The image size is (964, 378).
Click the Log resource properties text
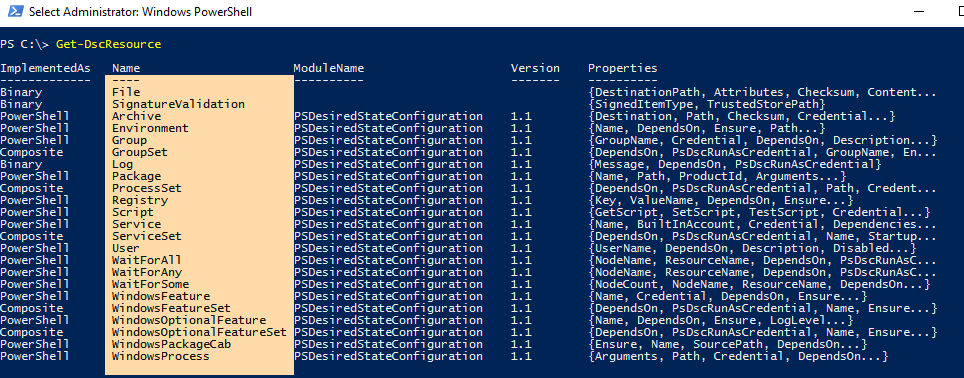click(735, 164)
